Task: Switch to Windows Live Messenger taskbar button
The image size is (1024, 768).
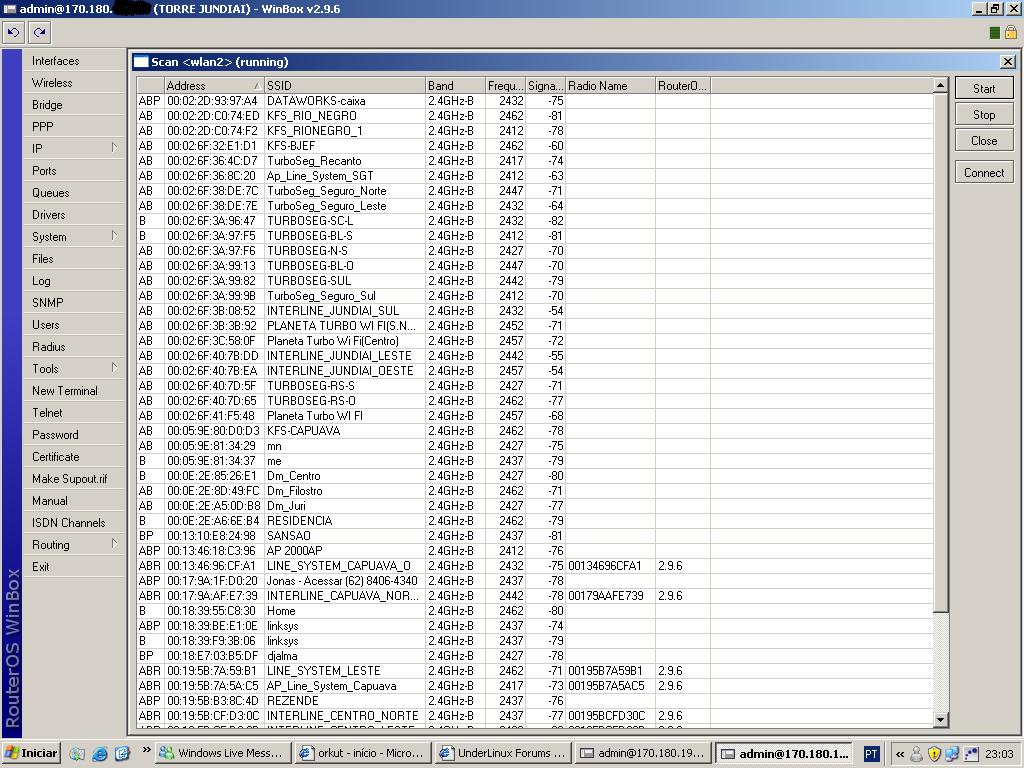Action: point(222,753)
